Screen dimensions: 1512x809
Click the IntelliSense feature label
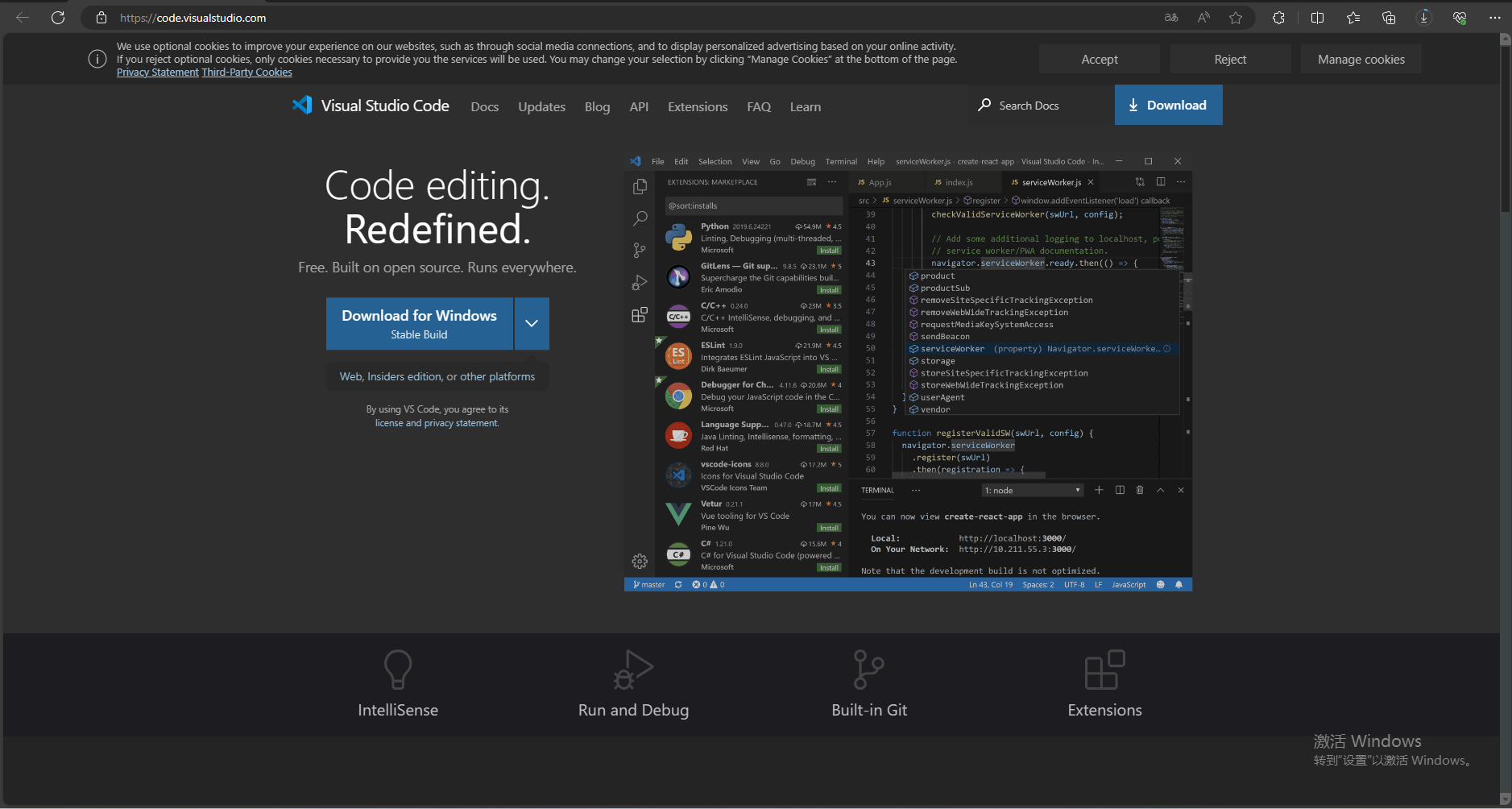point(398,710)
